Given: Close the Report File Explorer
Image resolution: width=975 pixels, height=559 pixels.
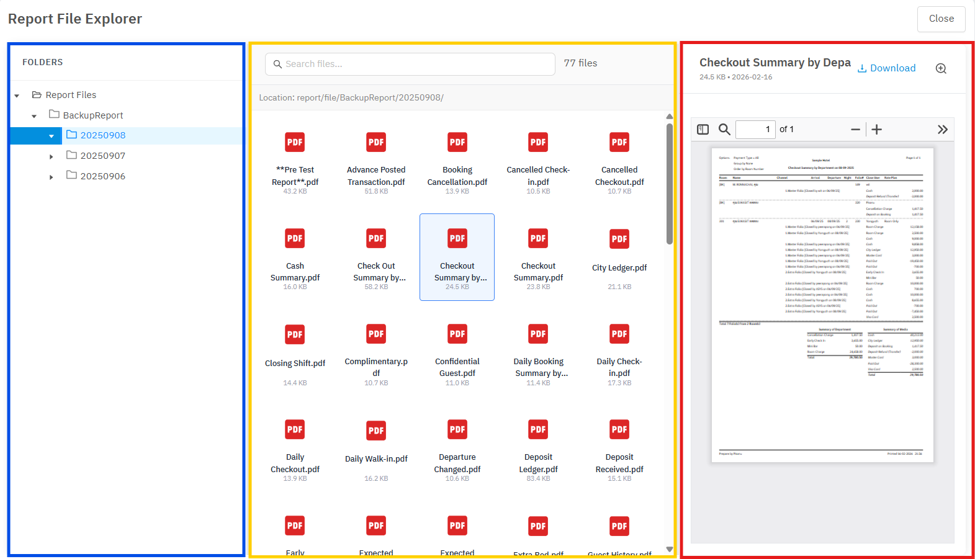Looking at the screenshot, I should pos(941,19).
